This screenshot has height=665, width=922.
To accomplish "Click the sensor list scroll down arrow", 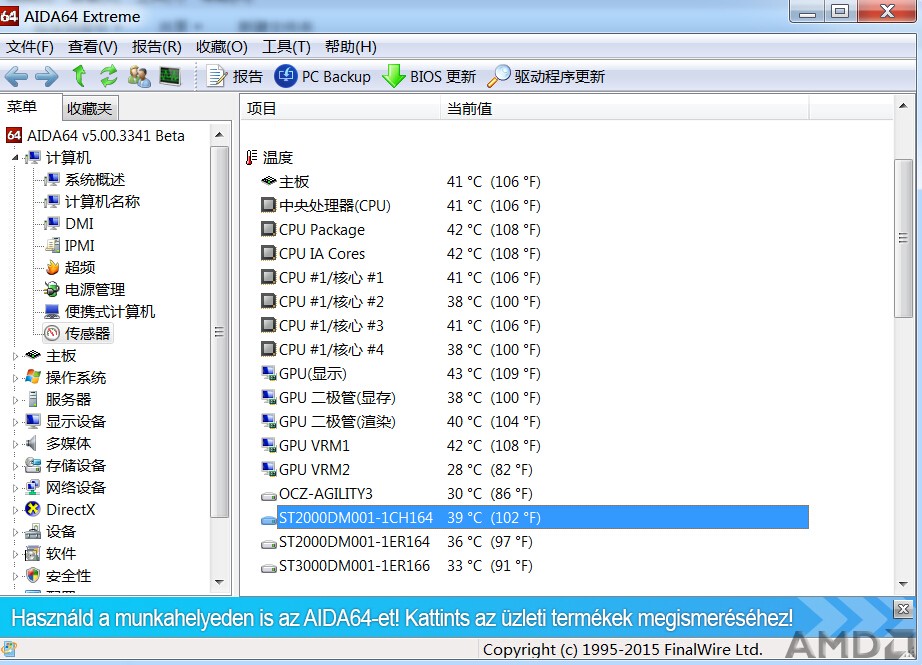I will click(x=903, y=584).
